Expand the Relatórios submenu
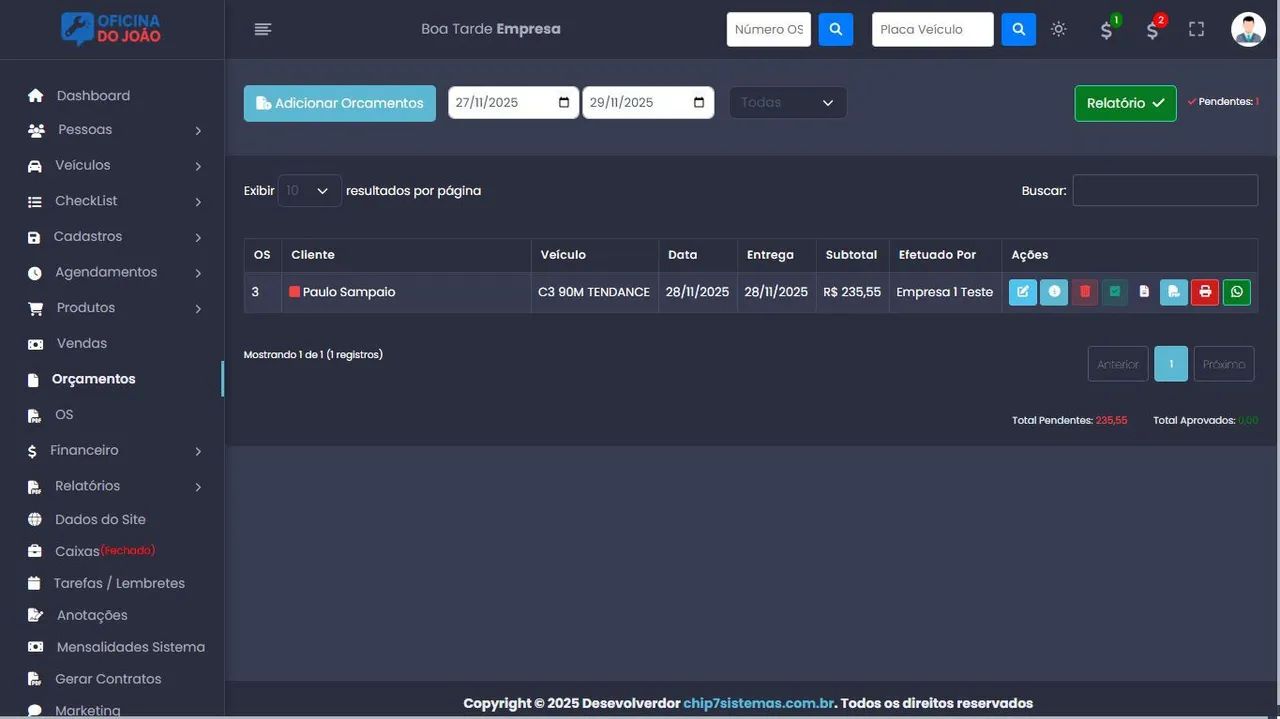The height and width of the screenshot is (719, 1280). (198, 487)
